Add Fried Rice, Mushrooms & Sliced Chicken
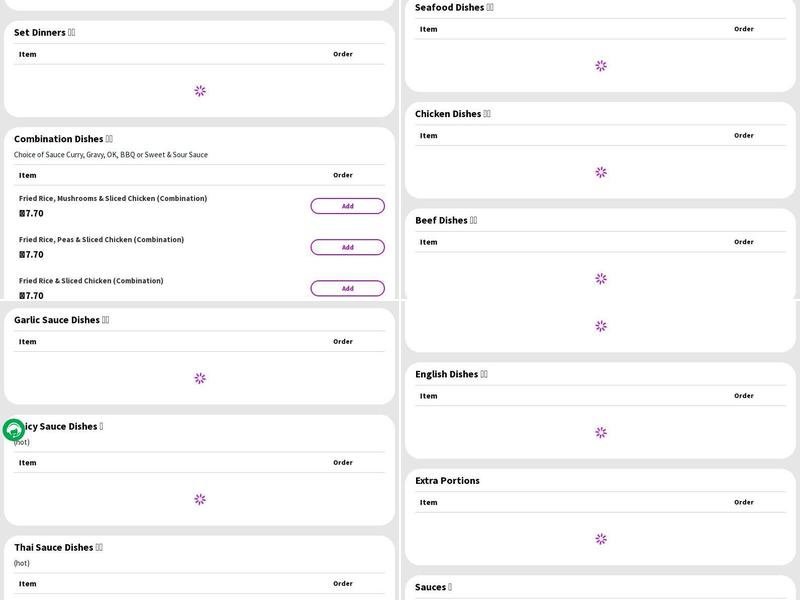Viewport: 800px width, 600px height. 347,206
